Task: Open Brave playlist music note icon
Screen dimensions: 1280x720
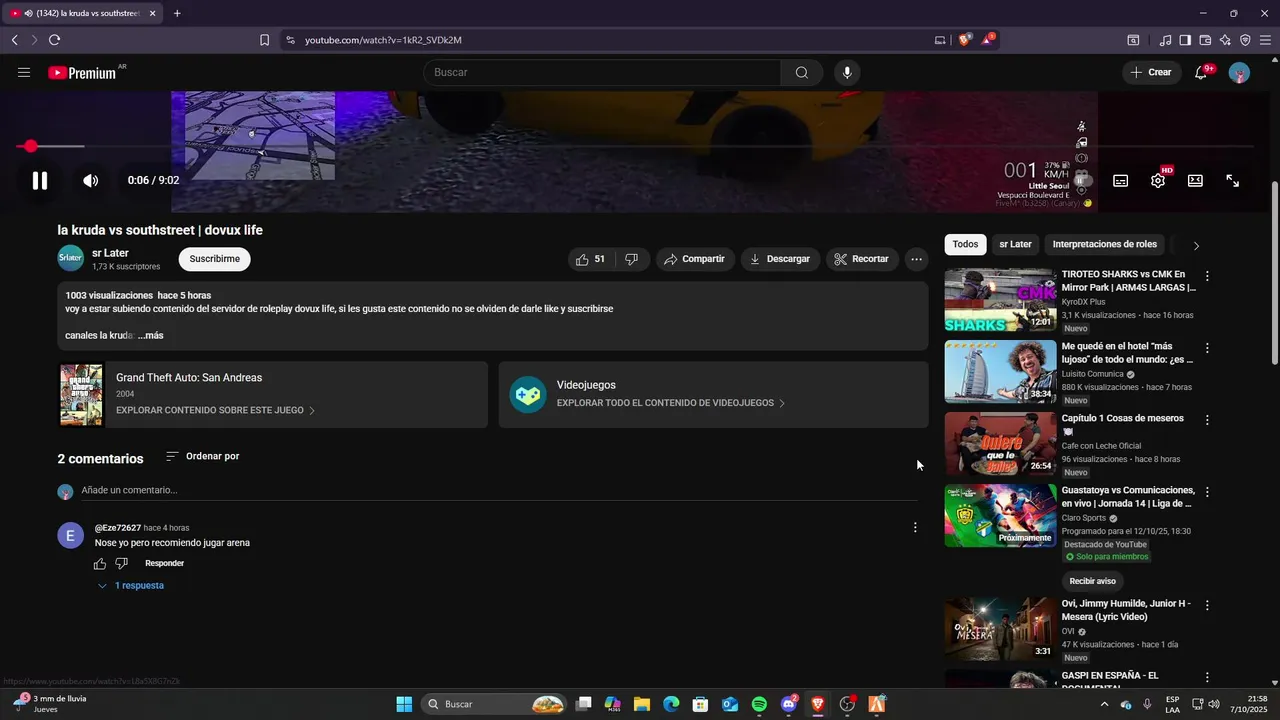Action: [x=1165, y=40]
